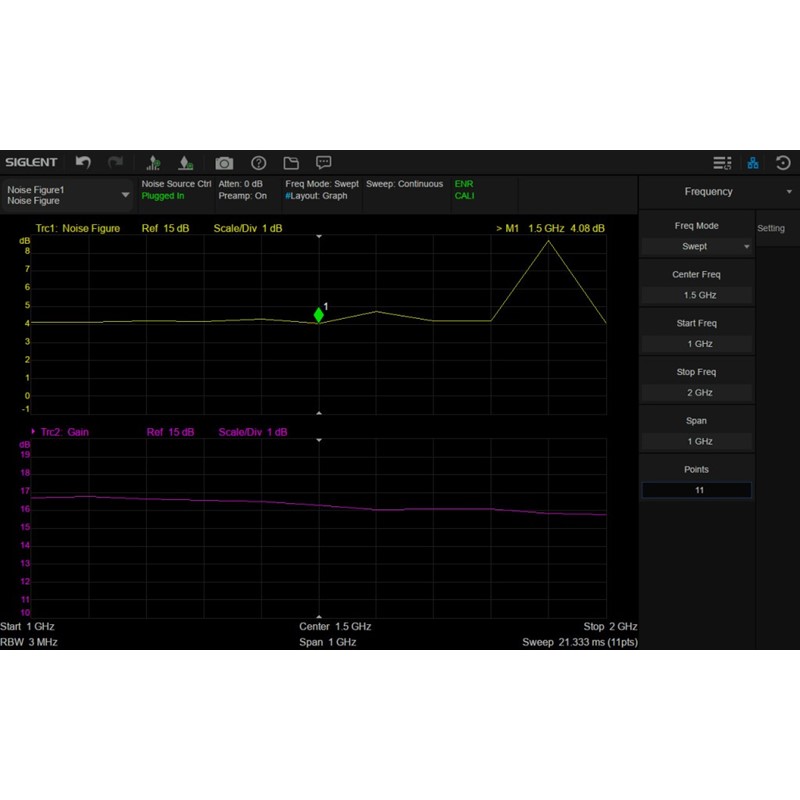Click the green marker 1 diamond
Image resolution: width=800 pixels, height=800 pixels.
click(319, 315)
